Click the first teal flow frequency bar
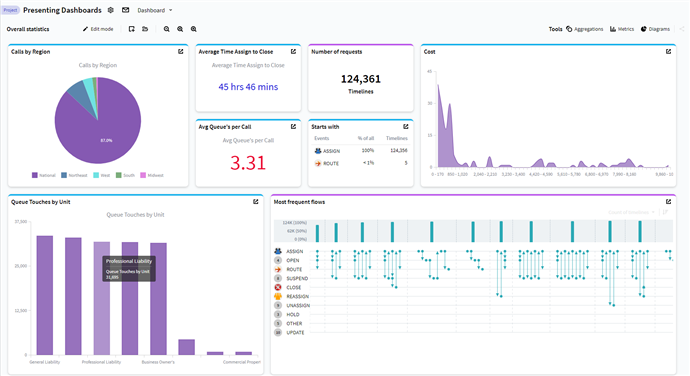Screen dimensions: 690x376 pyautogui.click(x=317, y=233)
